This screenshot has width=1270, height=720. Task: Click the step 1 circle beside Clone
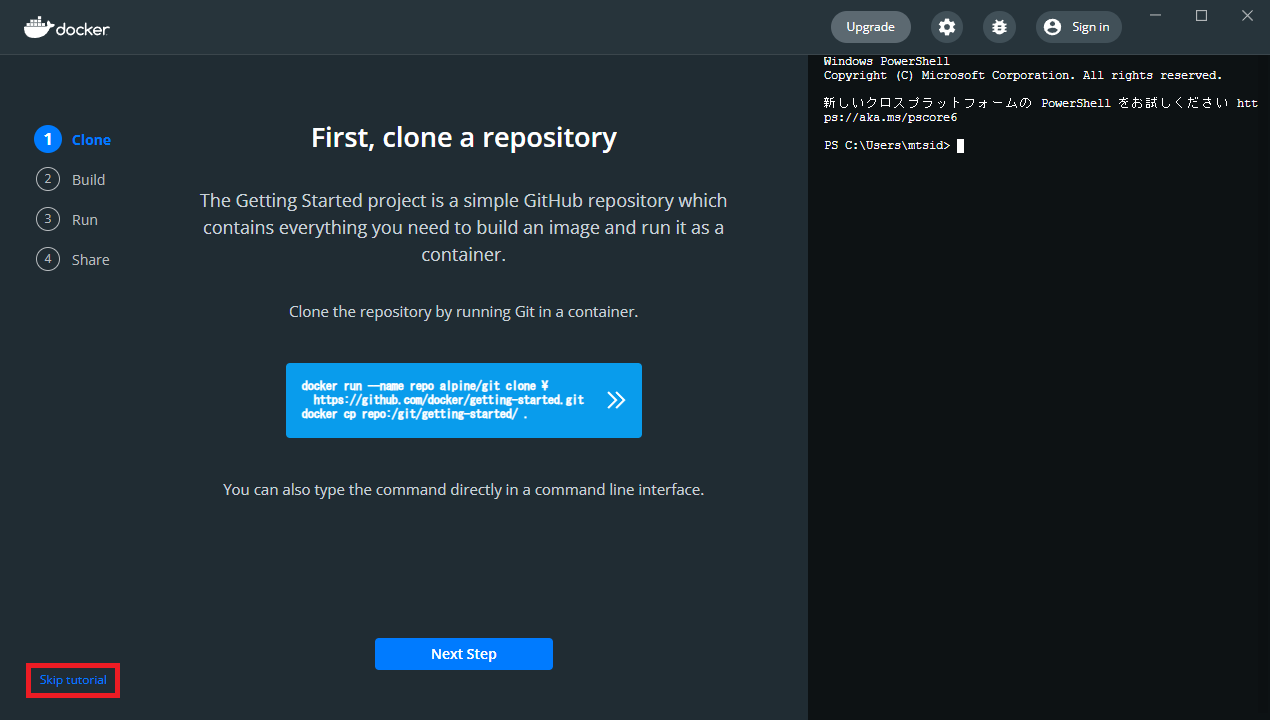tap(48, 139)
